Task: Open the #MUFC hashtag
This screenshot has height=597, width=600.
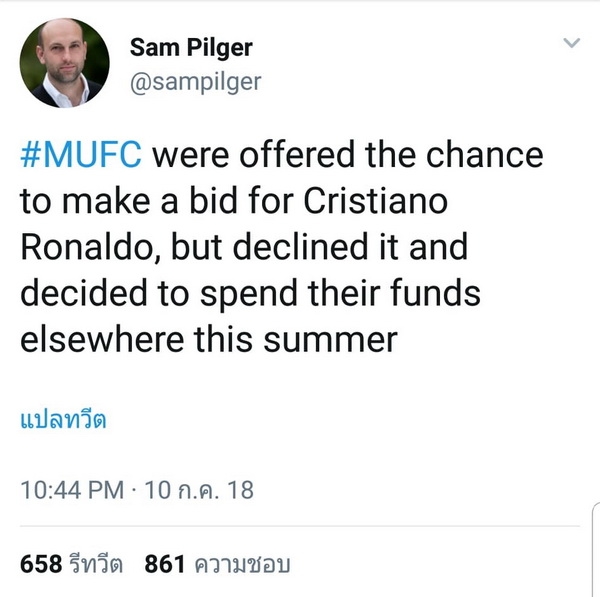Action: (x=81, y=155)
